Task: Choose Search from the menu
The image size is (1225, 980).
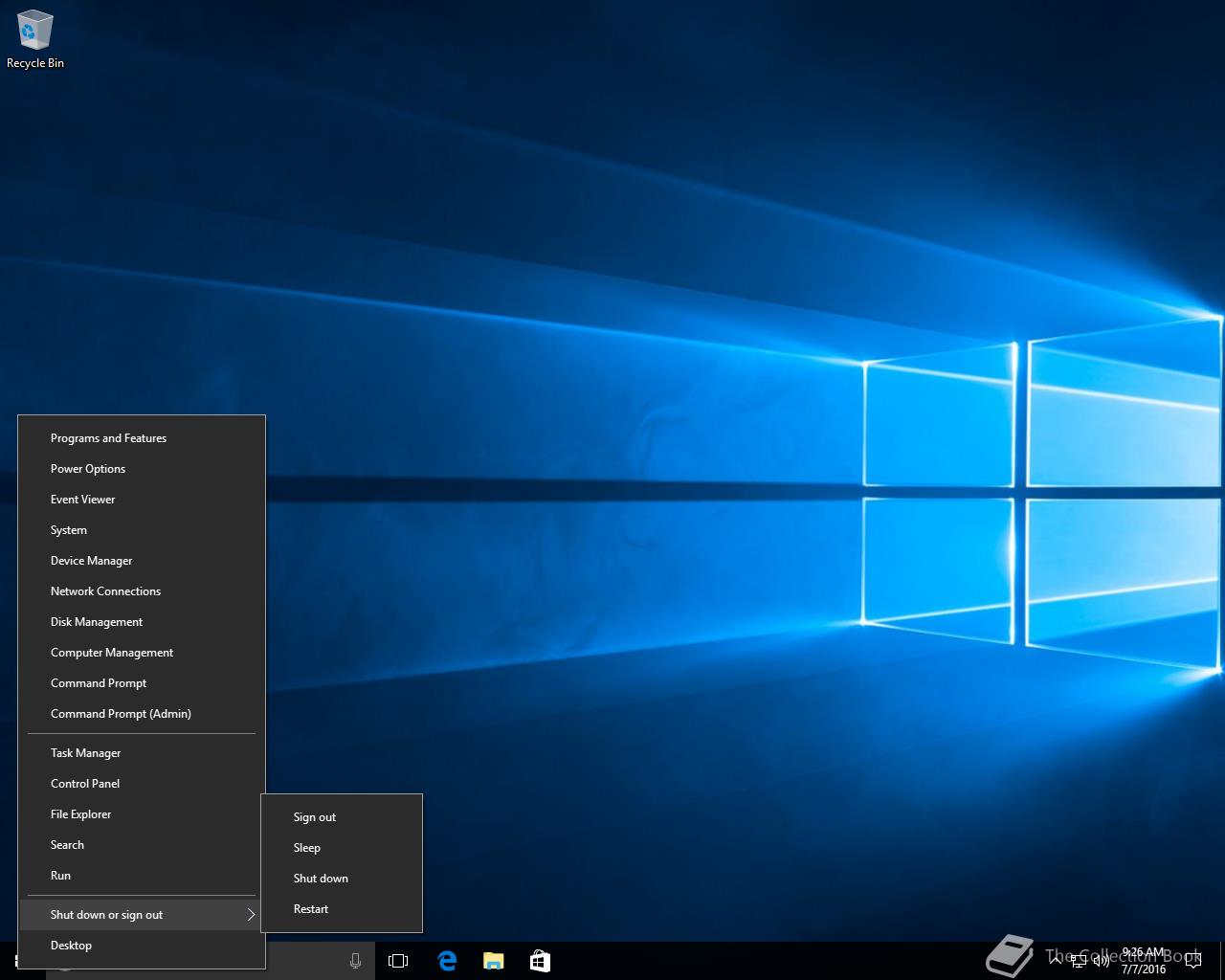Action: click(142, 845)
